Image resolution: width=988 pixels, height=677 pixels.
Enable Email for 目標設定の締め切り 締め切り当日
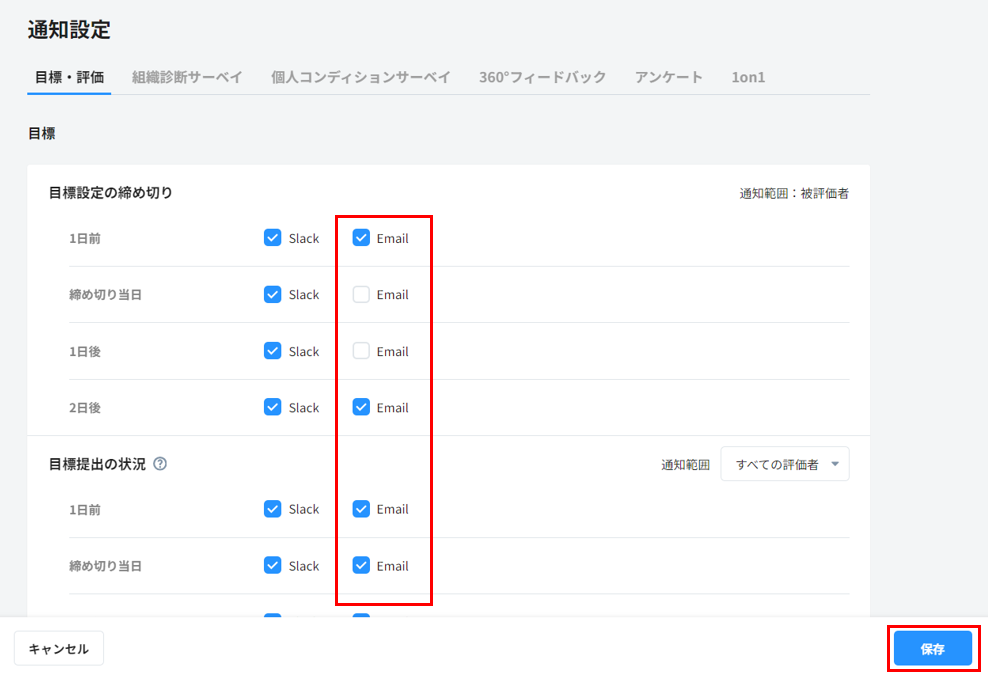(361, 294)
